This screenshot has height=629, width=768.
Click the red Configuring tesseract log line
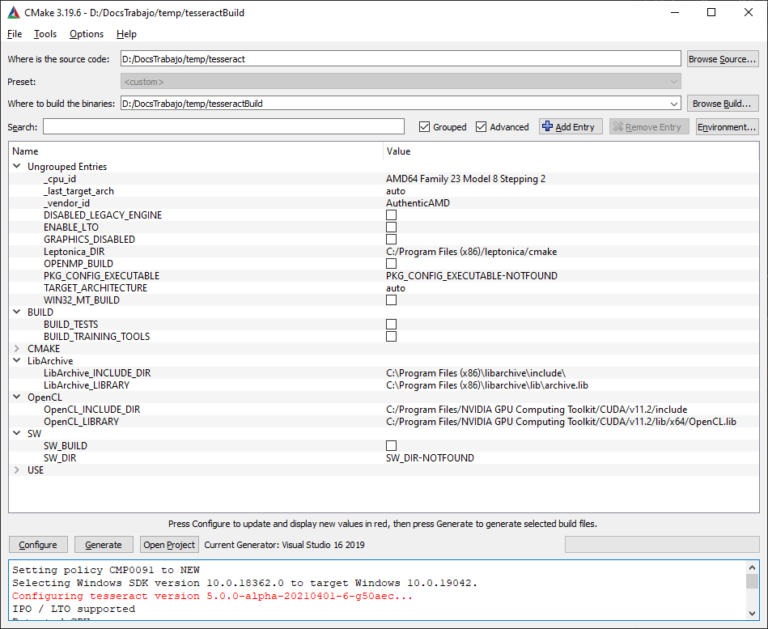tap(212, 596)
